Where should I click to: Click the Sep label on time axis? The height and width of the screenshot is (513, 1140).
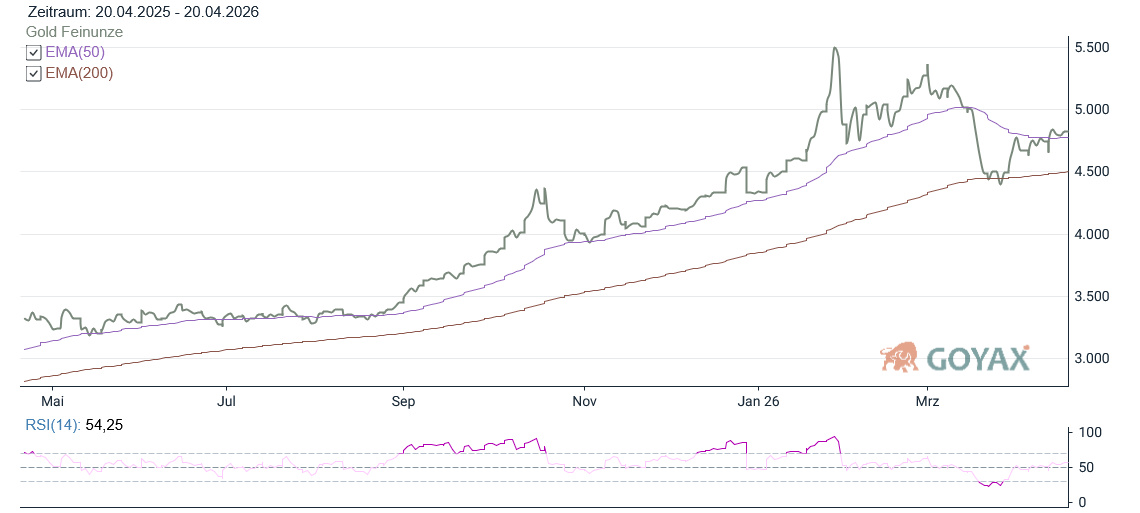[403, 401]
